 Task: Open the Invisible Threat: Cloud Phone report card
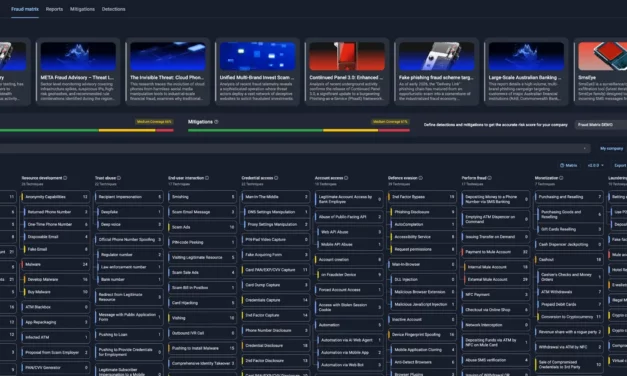(168, 72)
